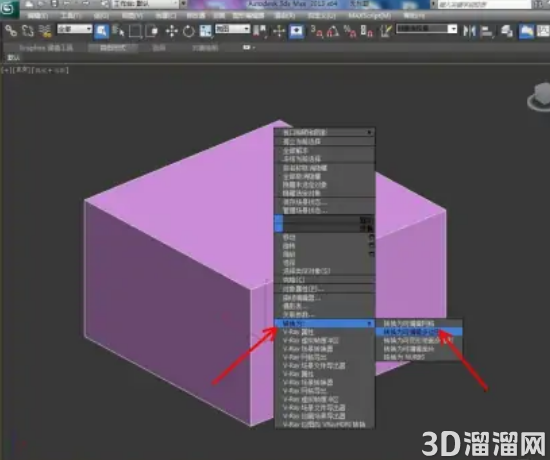550x460 pixels.
Task: Select 克隆(C) in the context menu
Action: [x=324, y=280]
